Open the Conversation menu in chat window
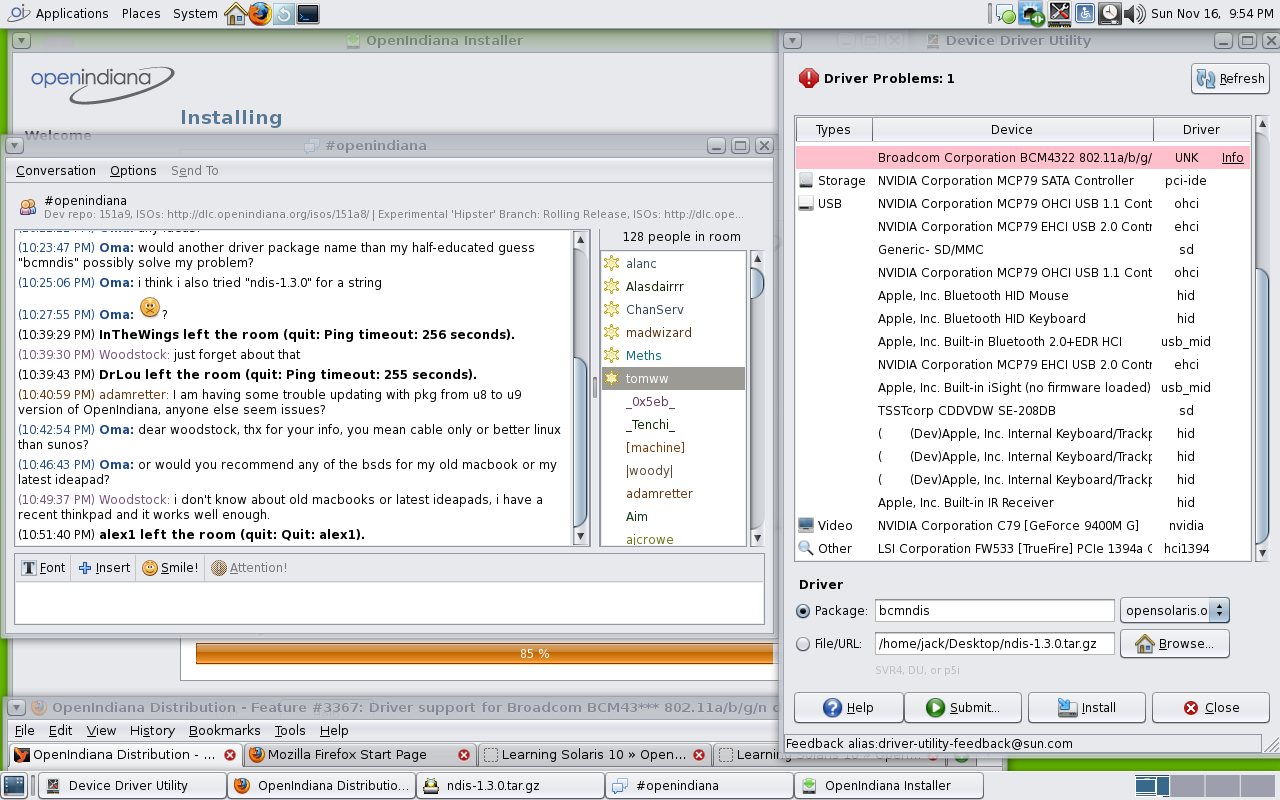This screenshot has width=1280, height=800. coord(56,171)
